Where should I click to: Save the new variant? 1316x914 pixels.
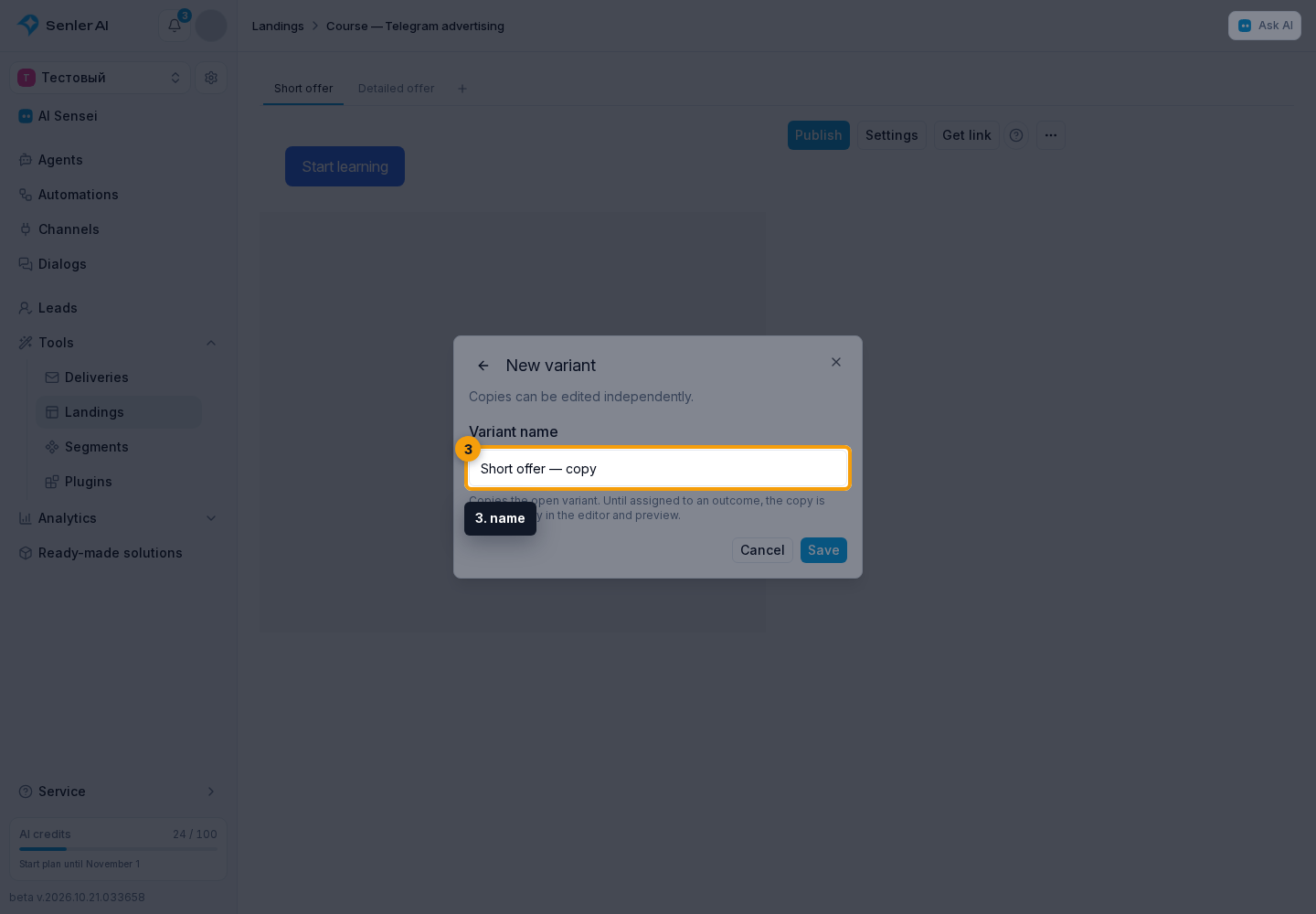pyautogui.click(x=823, y=550)
